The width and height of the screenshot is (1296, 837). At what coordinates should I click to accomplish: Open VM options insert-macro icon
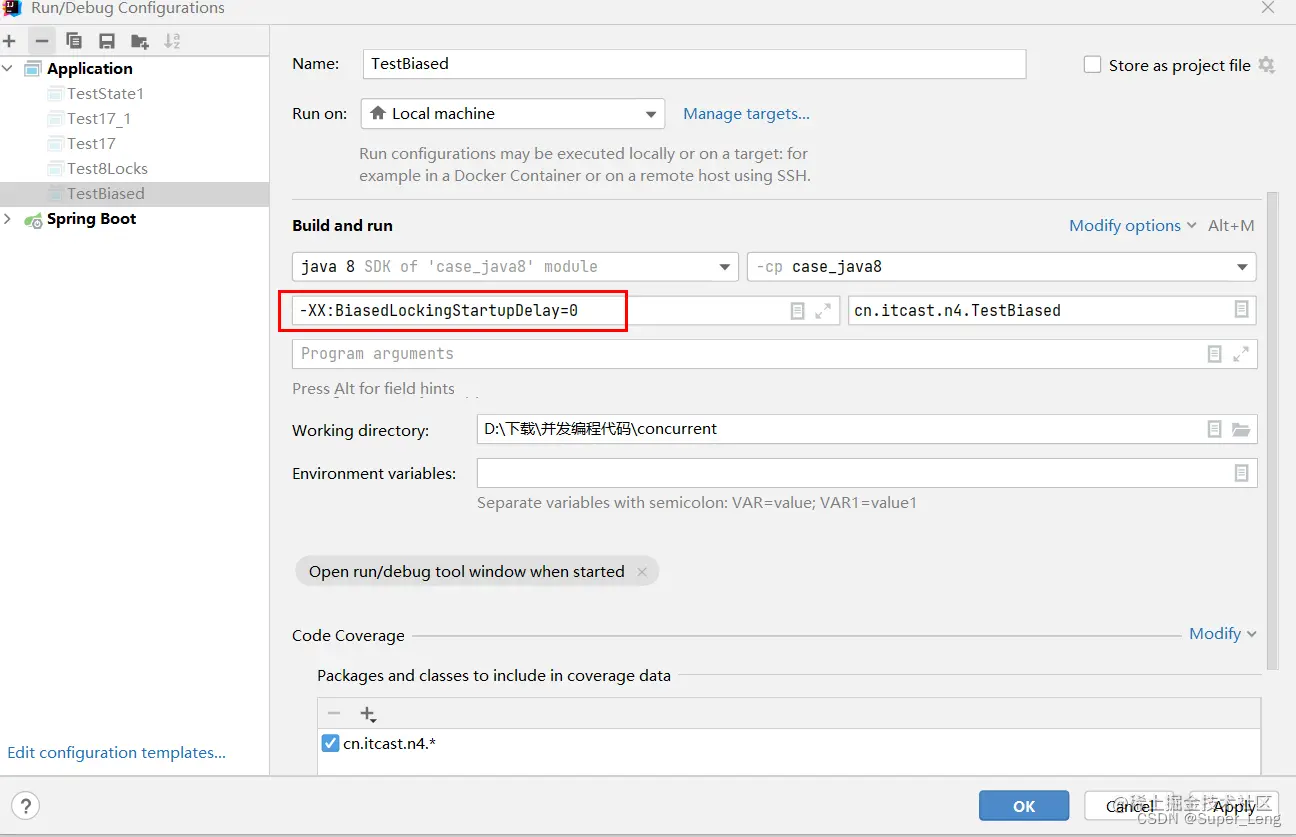pyautogui.click(x=797, y=311)
